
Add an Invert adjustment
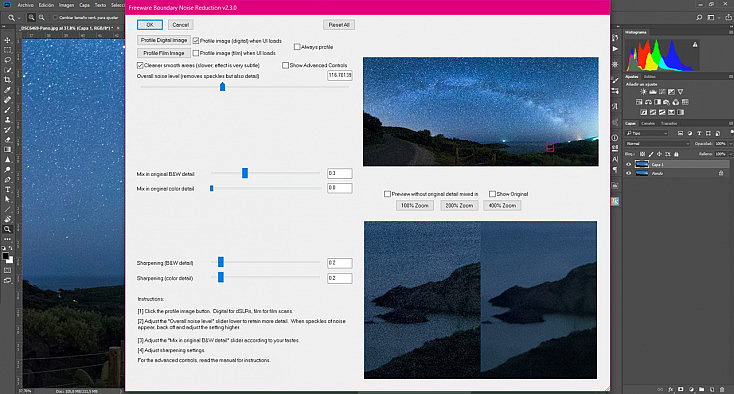(x=644, y=112)
